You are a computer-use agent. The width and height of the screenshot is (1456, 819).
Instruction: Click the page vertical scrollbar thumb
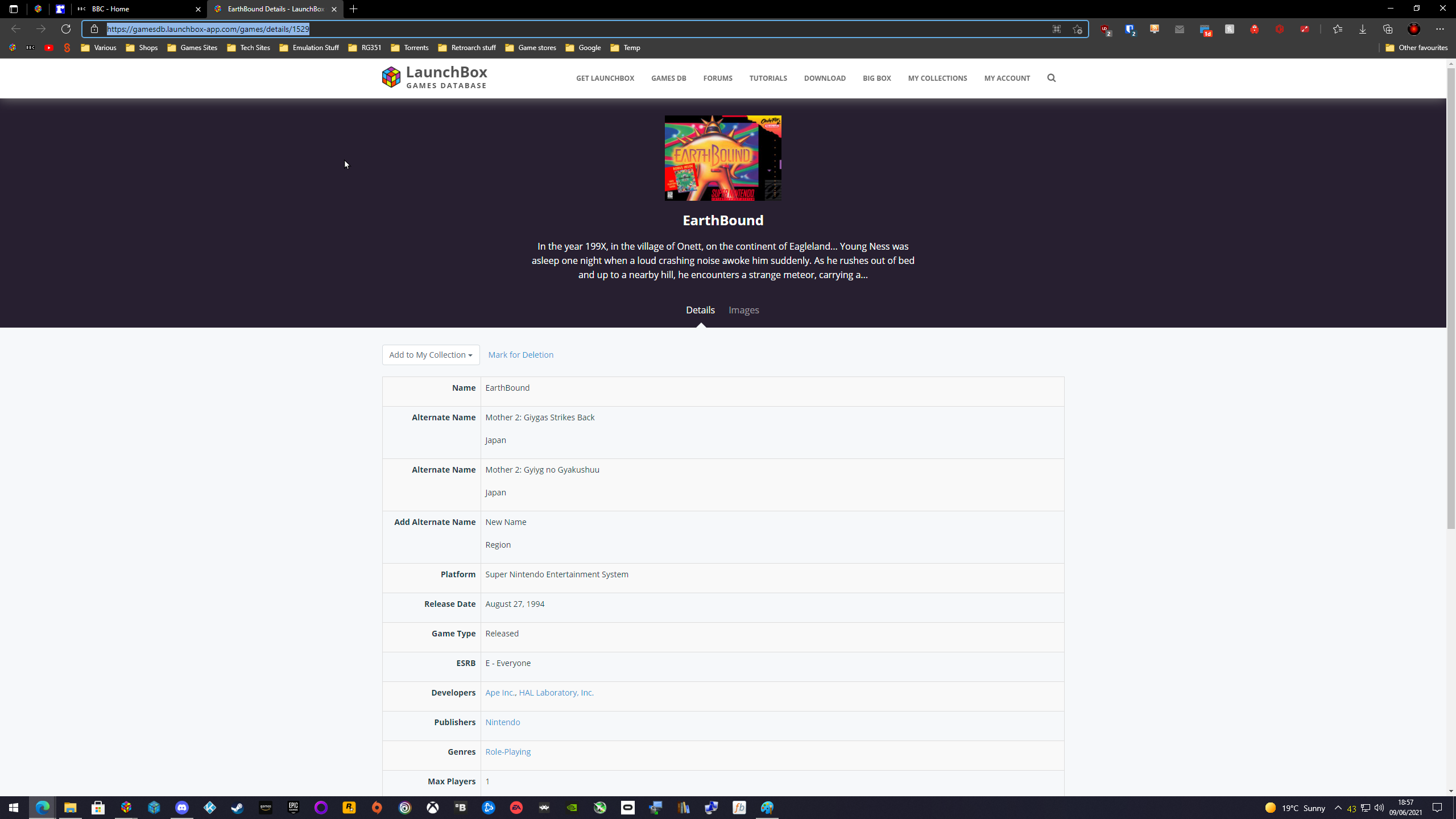(1451, 299)
